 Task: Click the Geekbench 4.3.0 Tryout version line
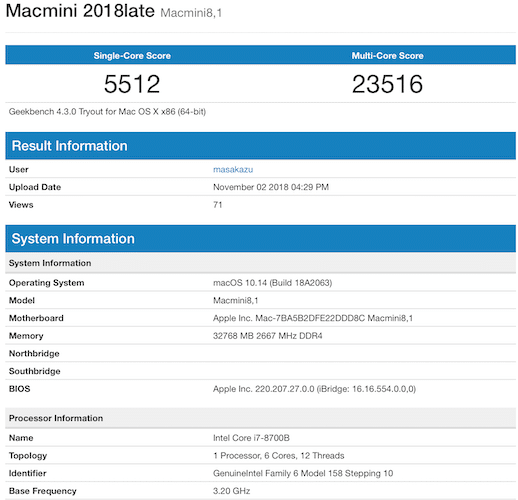click(x=107, y=112)
